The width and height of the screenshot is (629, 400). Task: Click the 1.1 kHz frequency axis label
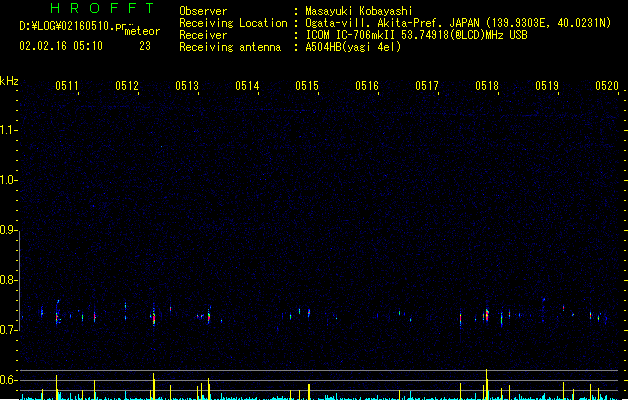coord(8,130)
